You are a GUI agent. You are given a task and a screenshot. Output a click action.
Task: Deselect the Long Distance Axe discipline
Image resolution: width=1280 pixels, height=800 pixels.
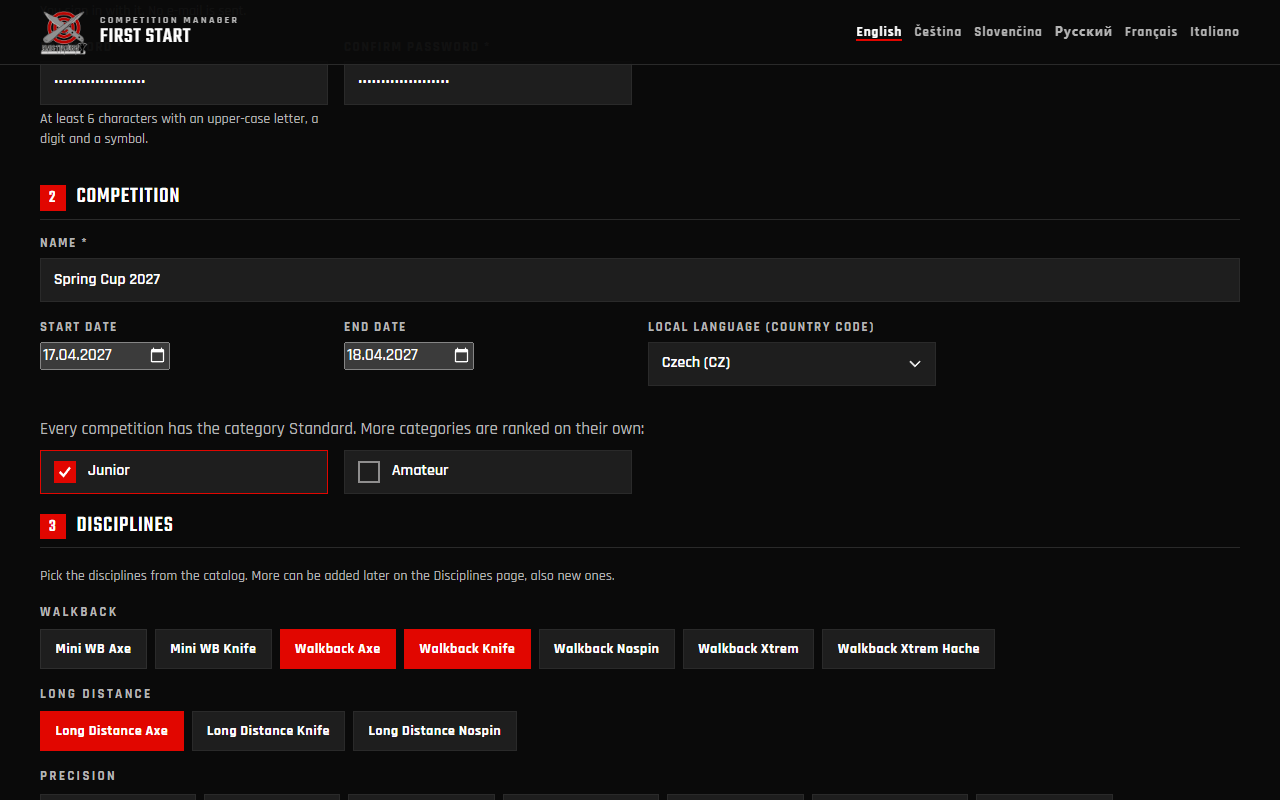112,731
